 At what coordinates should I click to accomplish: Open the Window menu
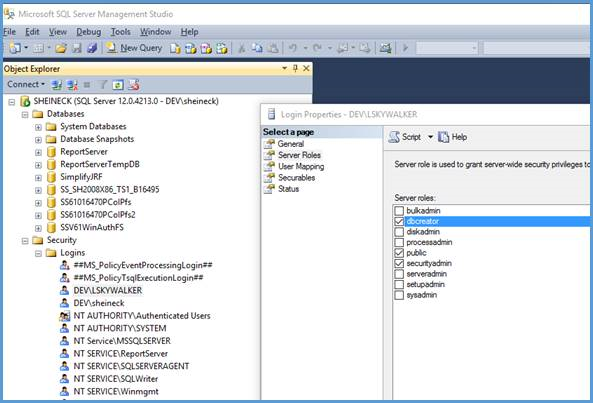pos(155,32)
